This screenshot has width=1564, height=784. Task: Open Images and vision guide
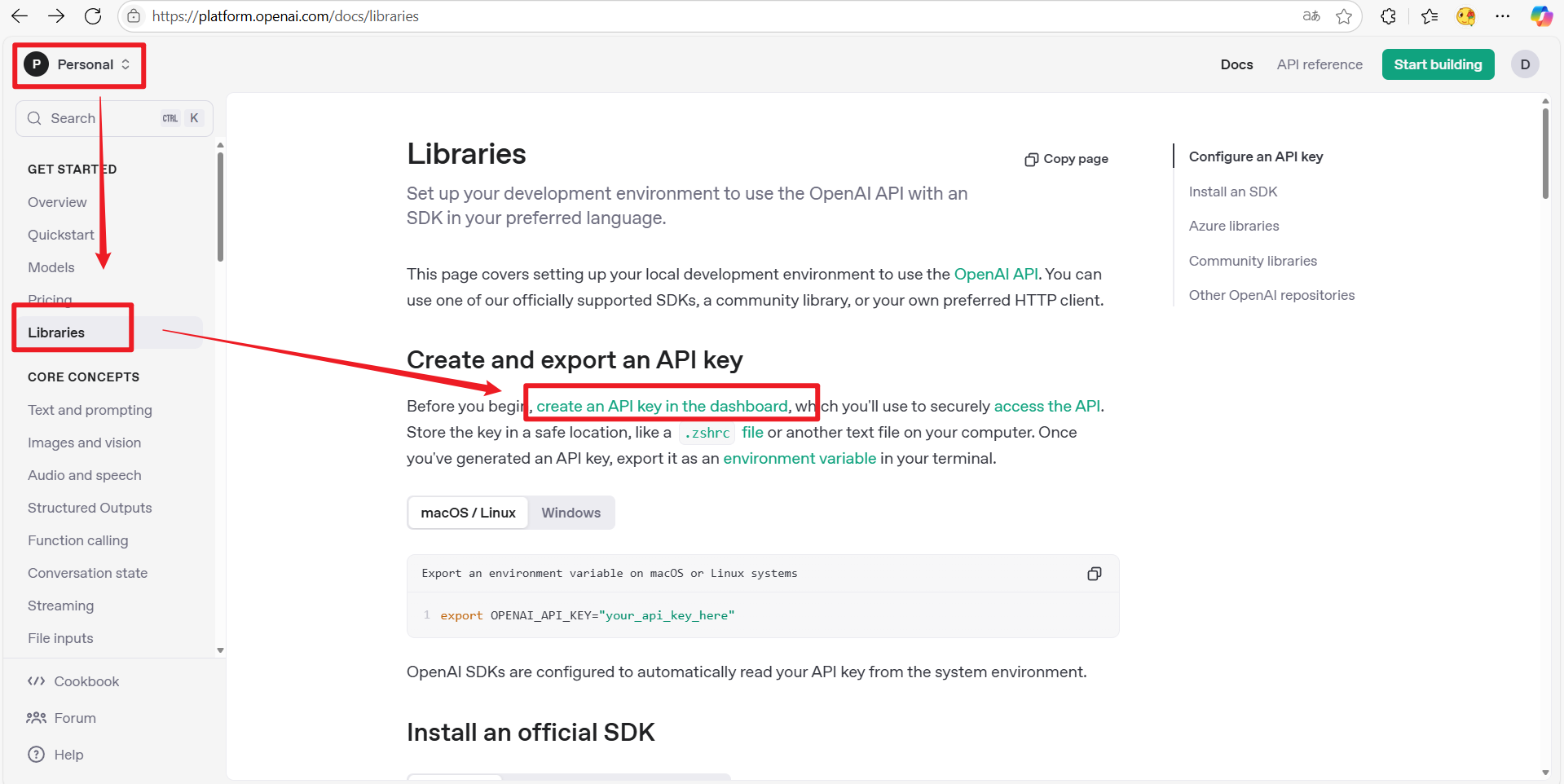(x=84, y=443)
